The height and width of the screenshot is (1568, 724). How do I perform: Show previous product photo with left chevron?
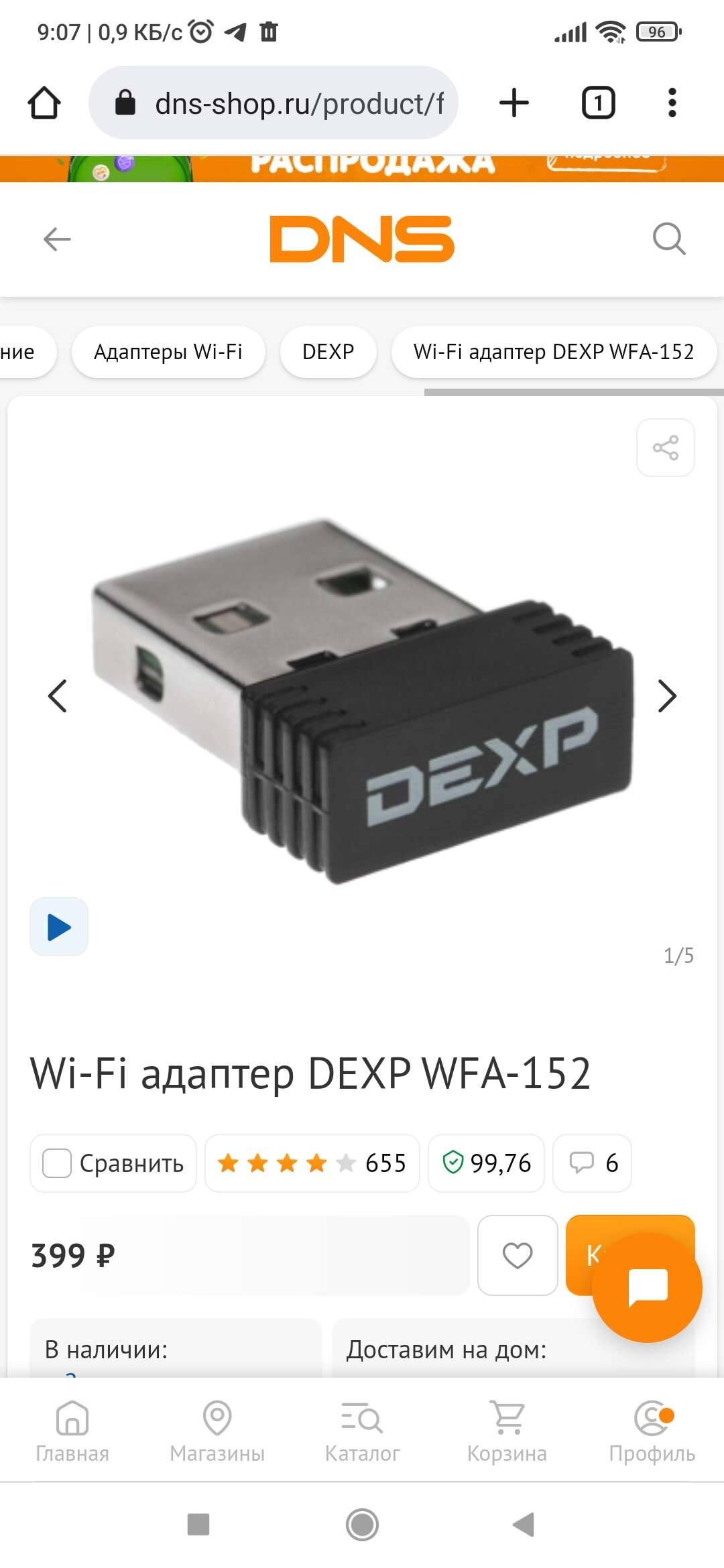click(x=58, y=696)
